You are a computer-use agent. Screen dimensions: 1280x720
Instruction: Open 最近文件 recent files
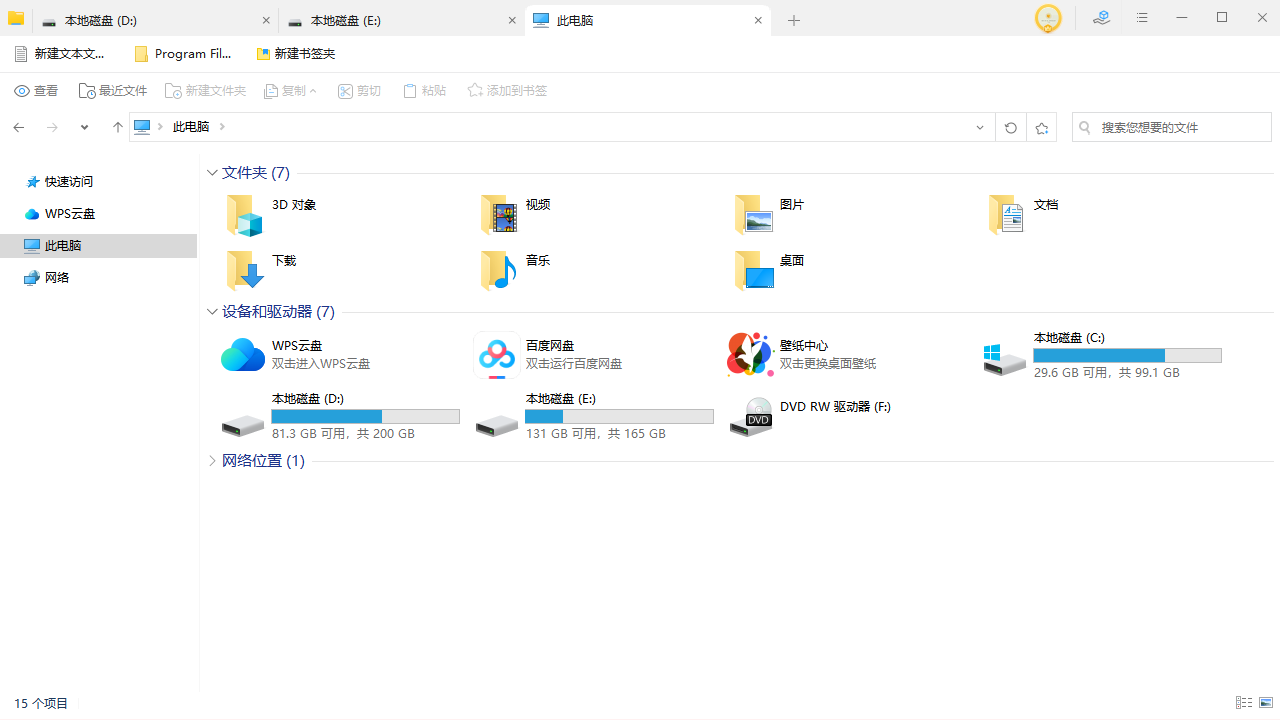(x=113, y=91)
